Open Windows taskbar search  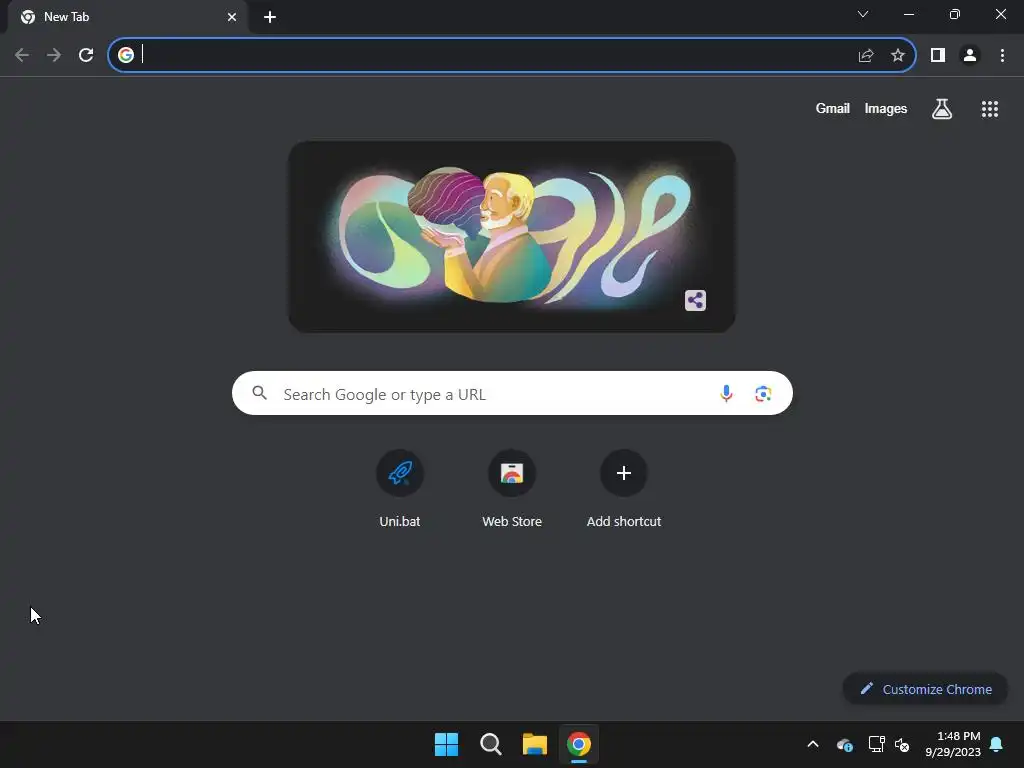click(490, 744)
